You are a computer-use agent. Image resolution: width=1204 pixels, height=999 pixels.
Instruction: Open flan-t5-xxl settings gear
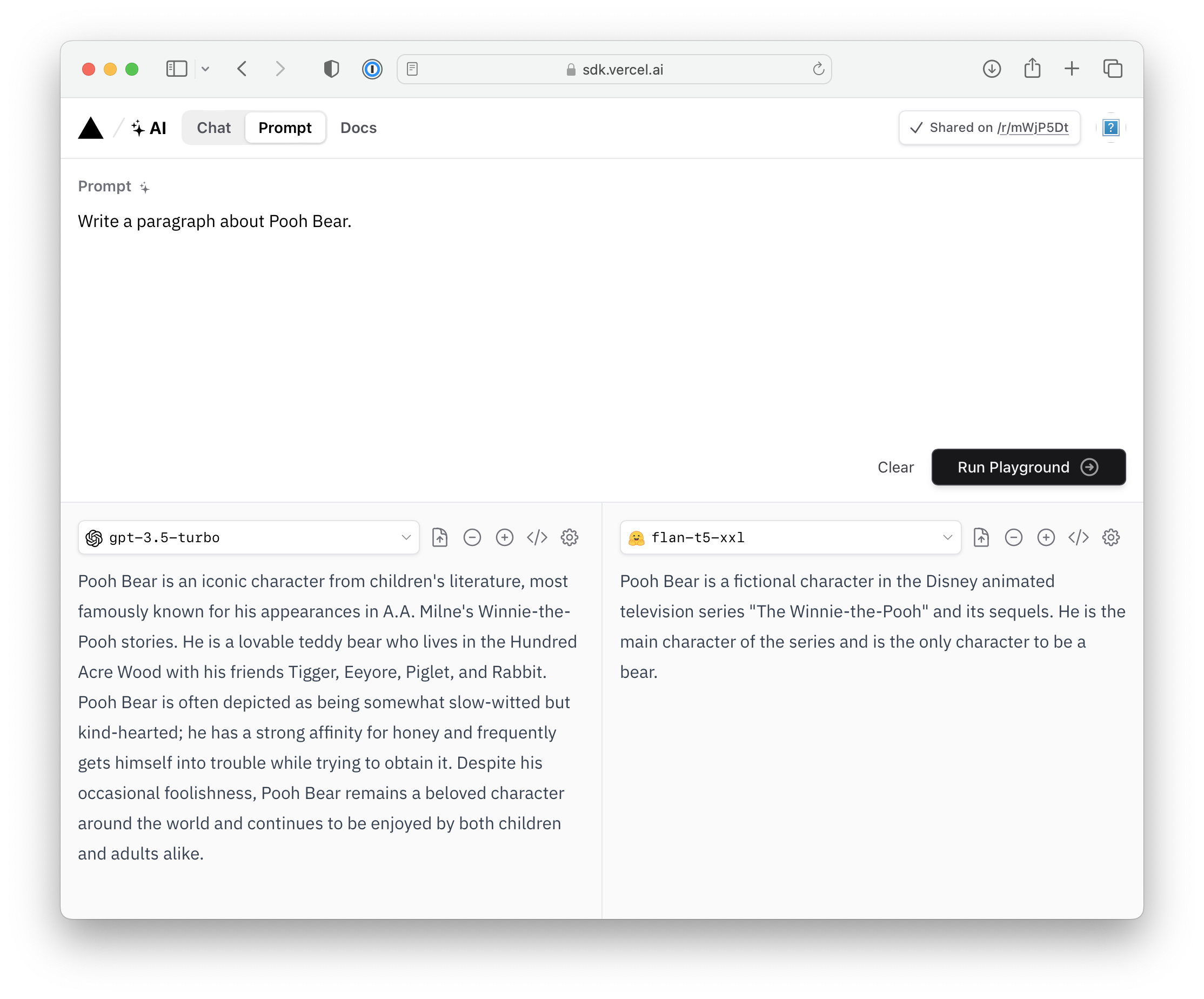coord(1111,537)
